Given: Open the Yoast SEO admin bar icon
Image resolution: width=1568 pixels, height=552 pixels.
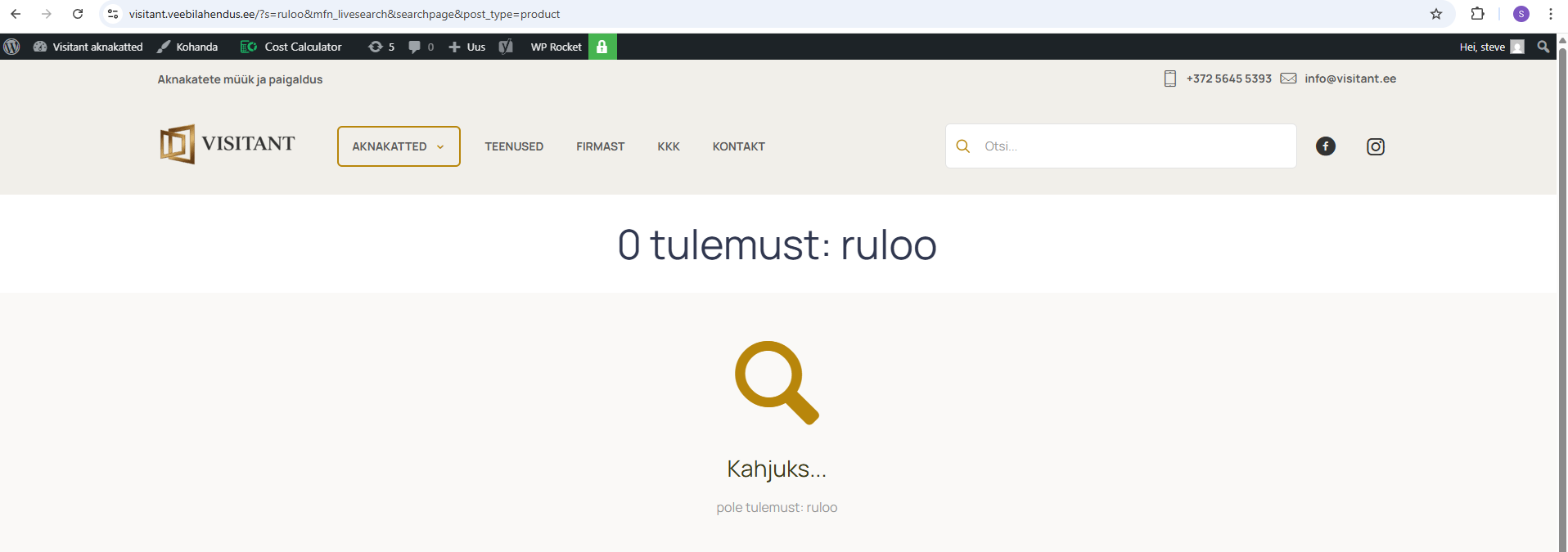Looking at the screenshot, I should point(506,47).
